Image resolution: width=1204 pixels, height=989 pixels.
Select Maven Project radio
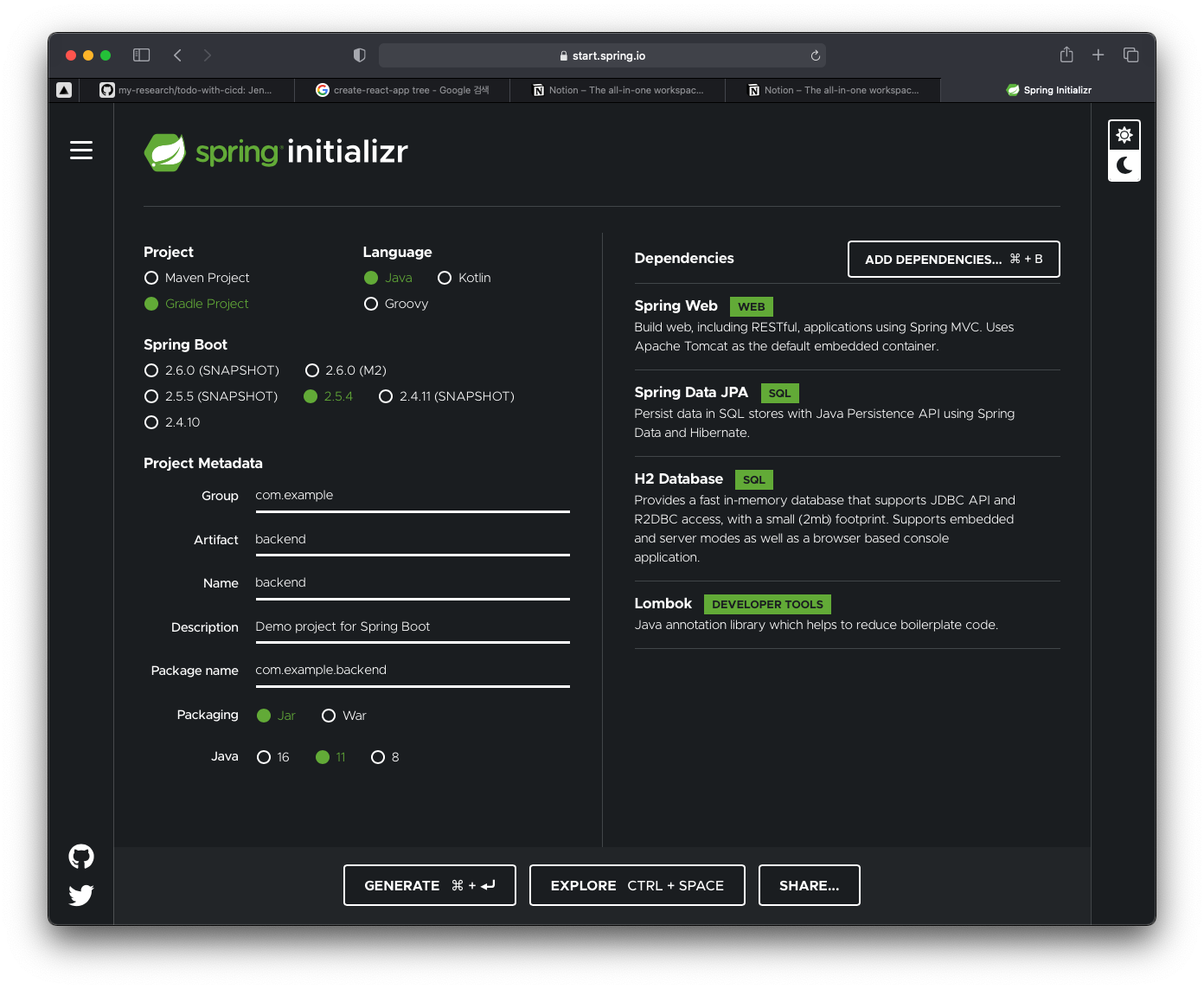tap(197, 278)
